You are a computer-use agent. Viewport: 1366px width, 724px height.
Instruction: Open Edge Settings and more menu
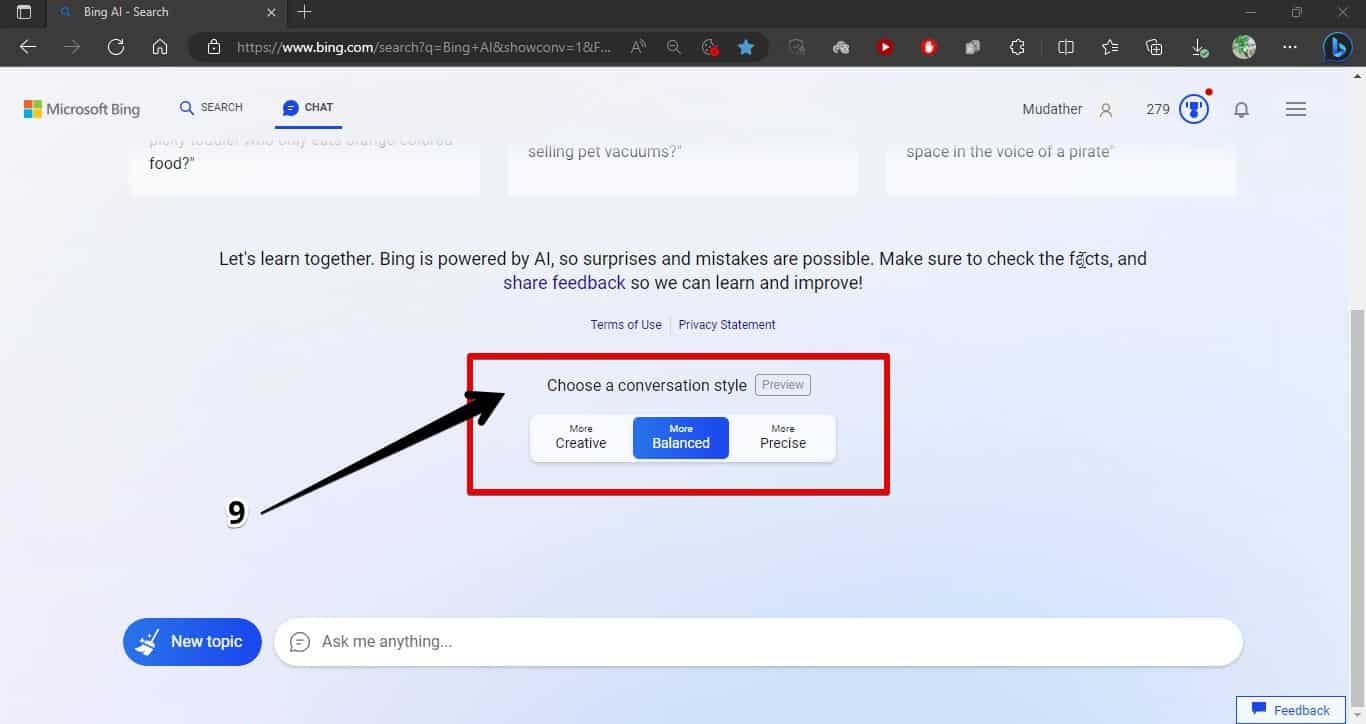click(x=1290, y=47)
